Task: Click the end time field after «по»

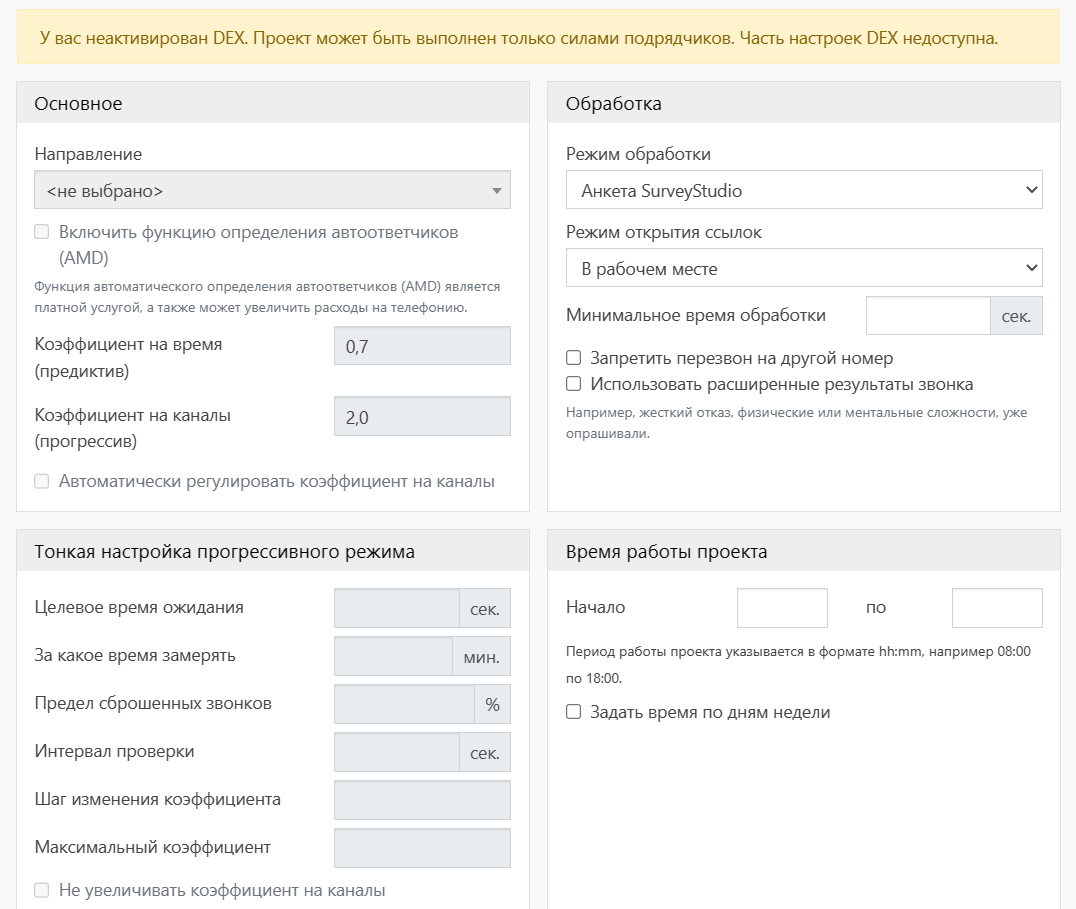Action: pyautogui.click(x=996, y=608)
